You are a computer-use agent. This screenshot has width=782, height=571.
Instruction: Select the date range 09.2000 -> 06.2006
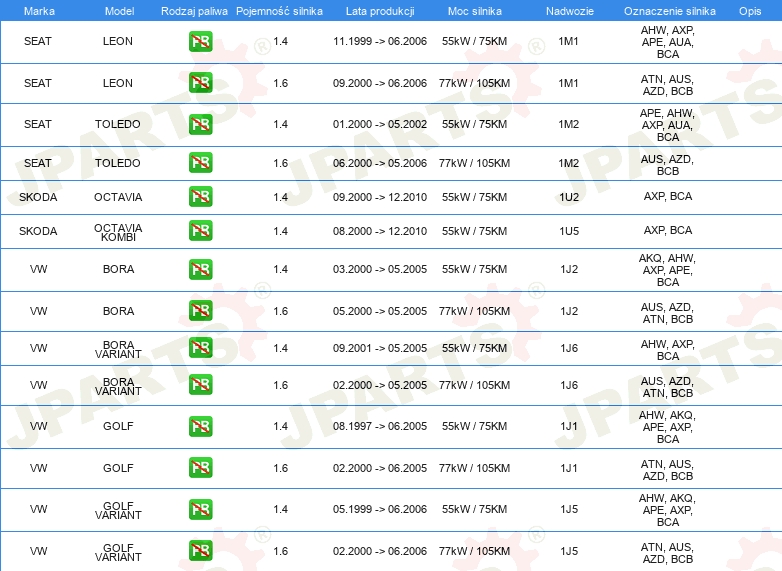(380, 83)
